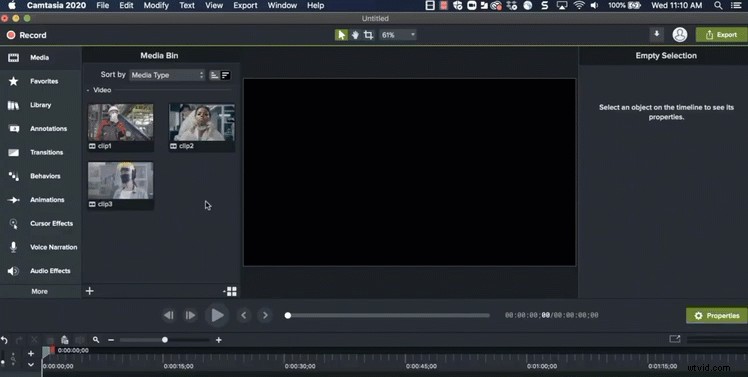Add a new track with plus icon

(x=31, y=354)
